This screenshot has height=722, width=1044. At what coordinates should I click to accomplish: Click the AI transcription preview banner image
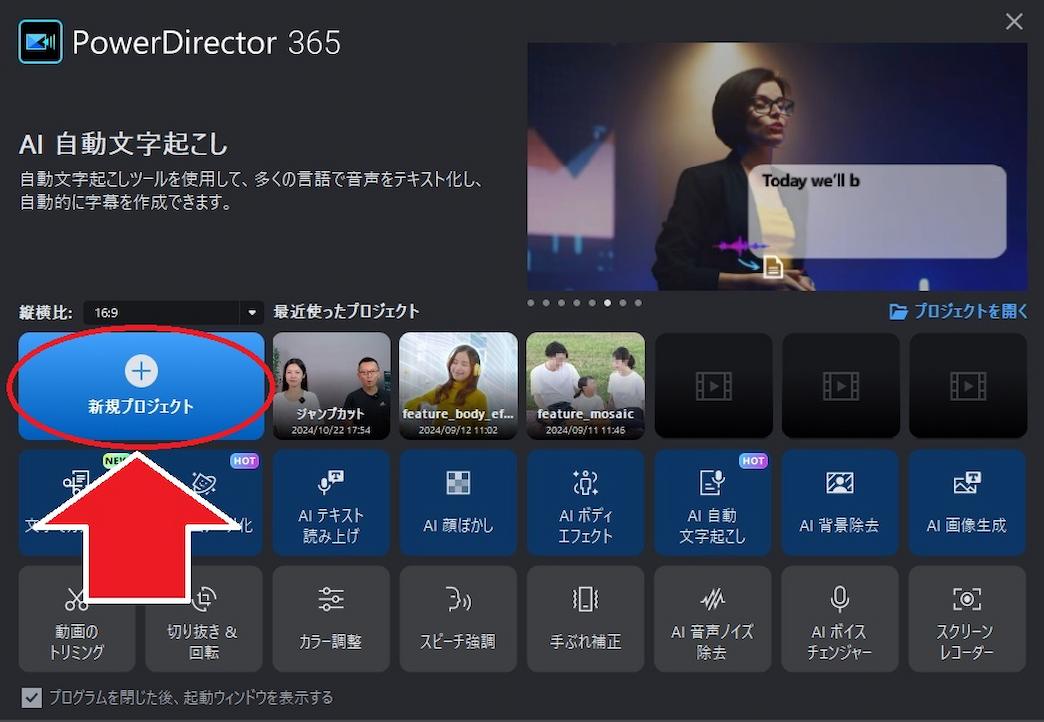[x=777, y=167]
